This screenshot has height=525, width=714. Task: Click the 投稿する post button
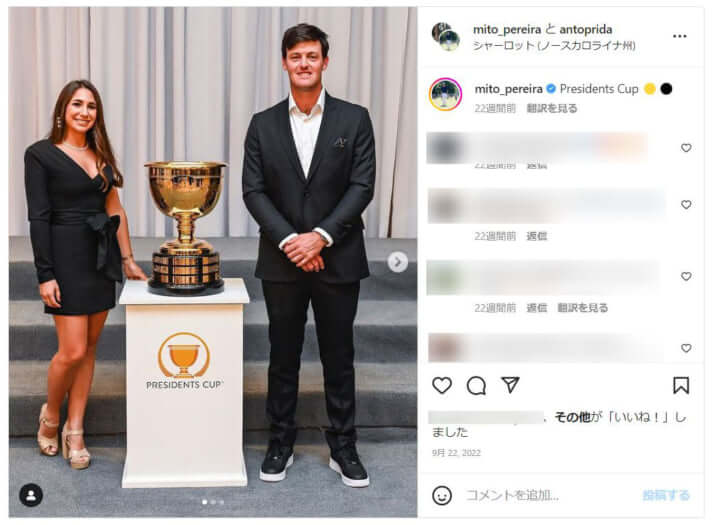pos(666,495)
